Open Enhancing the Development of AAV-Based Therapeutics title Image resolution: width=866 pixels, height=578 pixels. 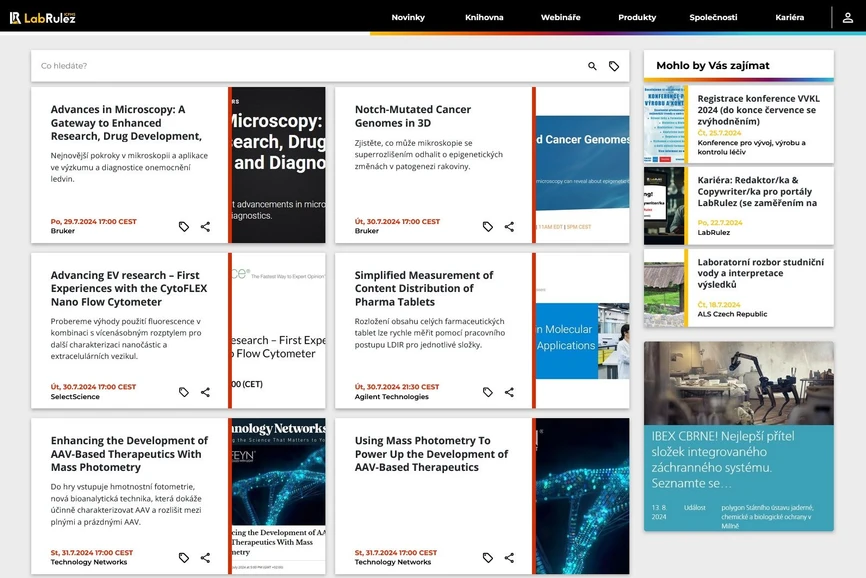[x=129, y=454]
